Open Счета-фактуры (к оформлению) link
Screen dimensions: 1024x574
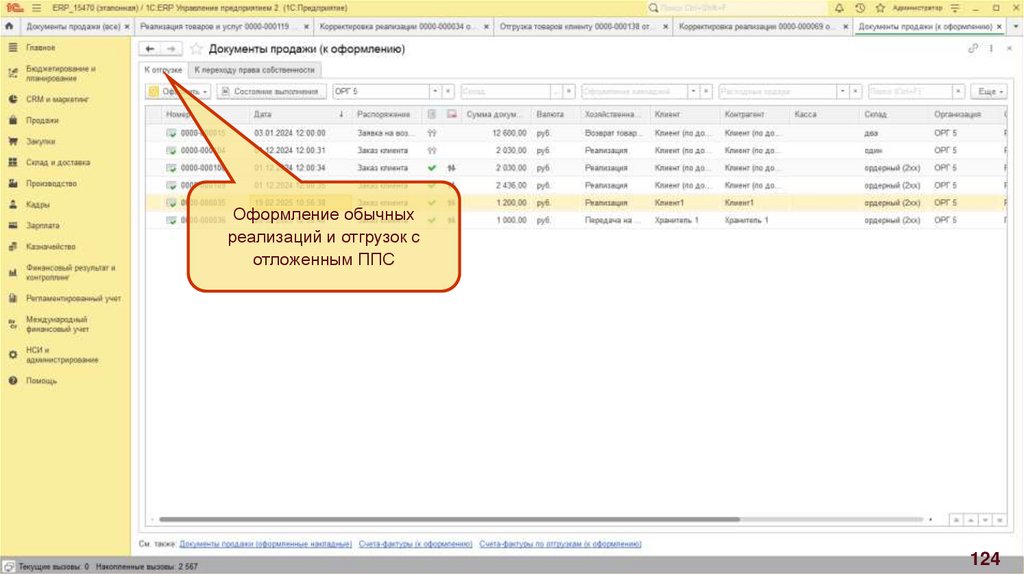[415, 544]
